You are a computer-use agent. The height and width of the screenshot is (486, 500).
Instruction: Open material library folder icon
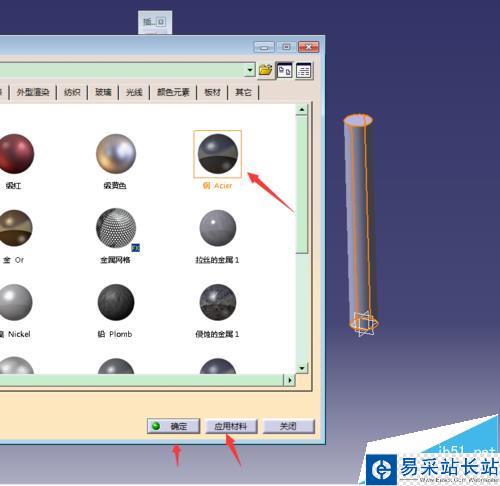pyautogui.click(x=266, y=70)
